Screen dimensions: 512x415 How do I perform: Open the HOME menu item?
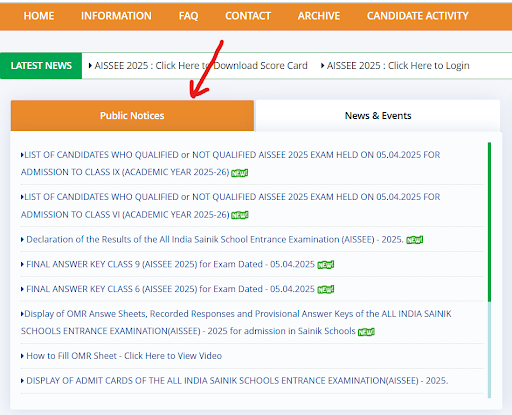coord(39,16)
